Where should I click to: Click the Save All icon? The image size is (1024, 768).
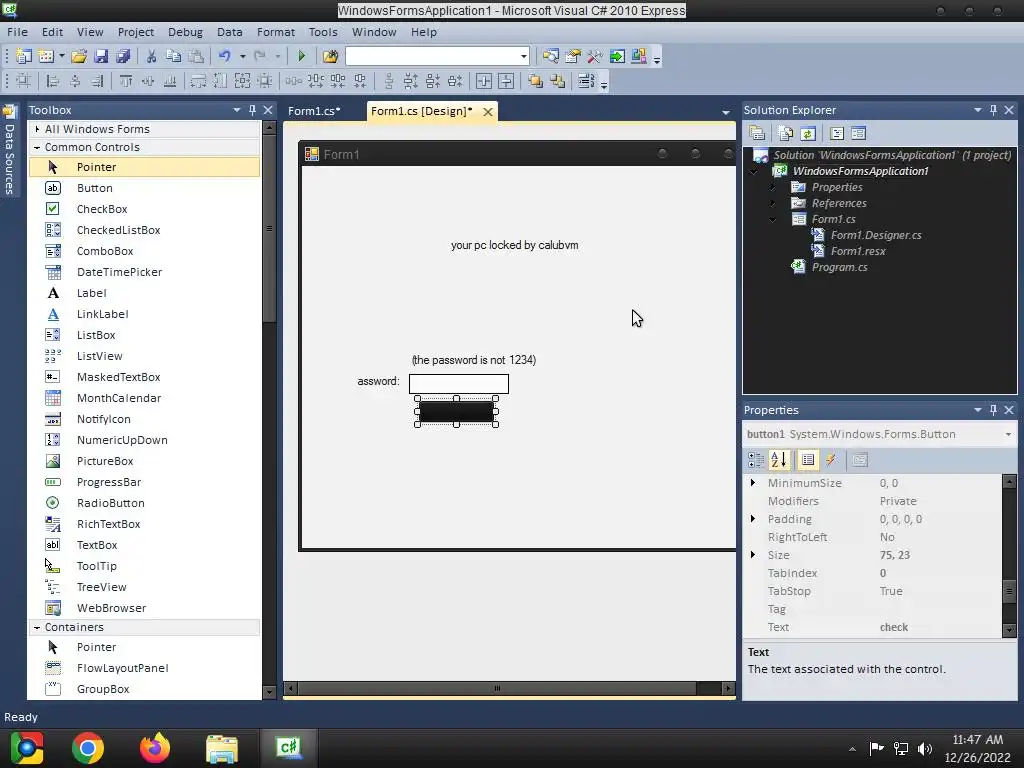pyautogui.click(x=123, y=56)
